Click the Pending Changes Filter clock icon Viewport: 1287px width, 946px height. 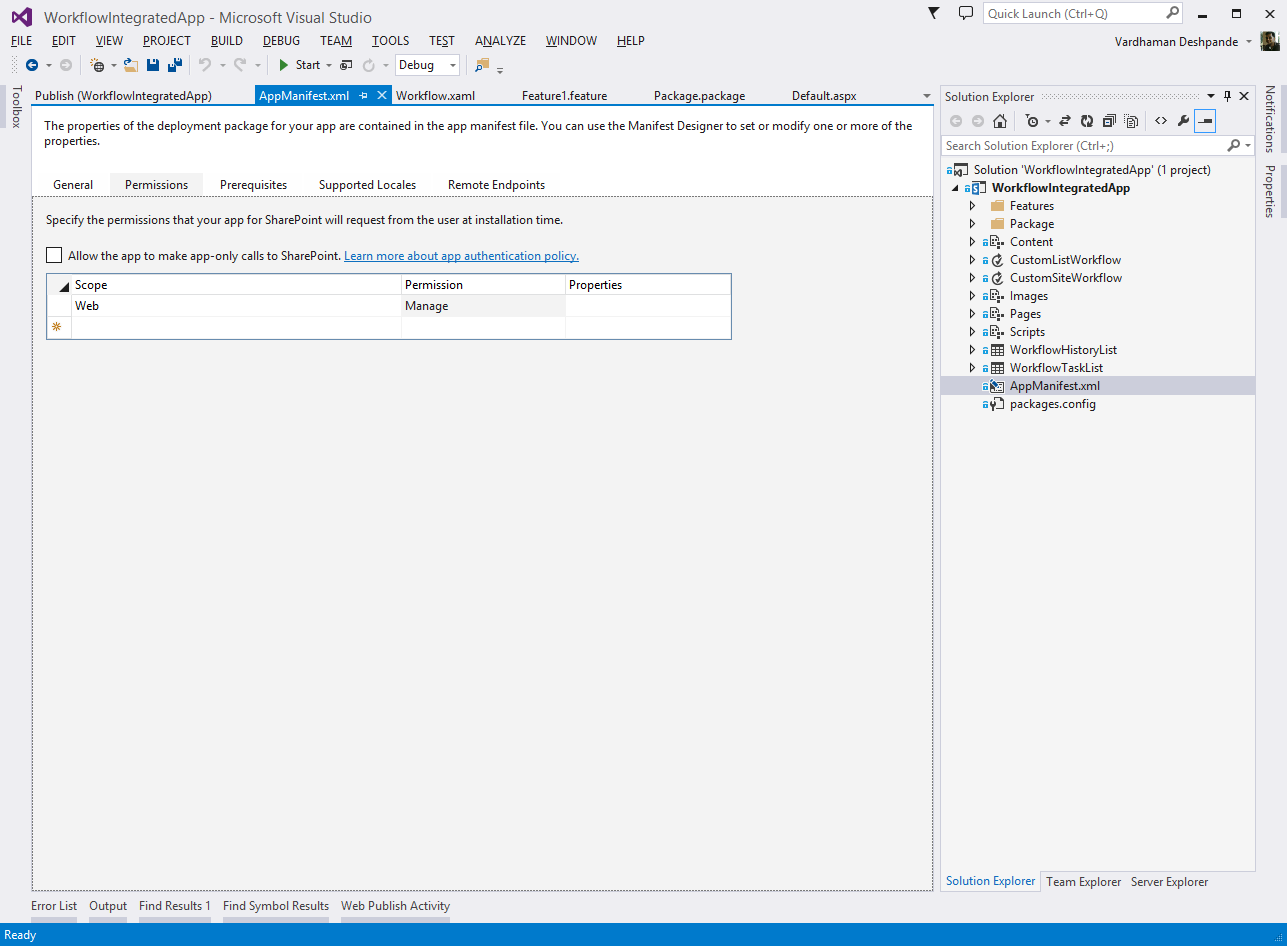pyautogui.click(x=1032, y=121)
